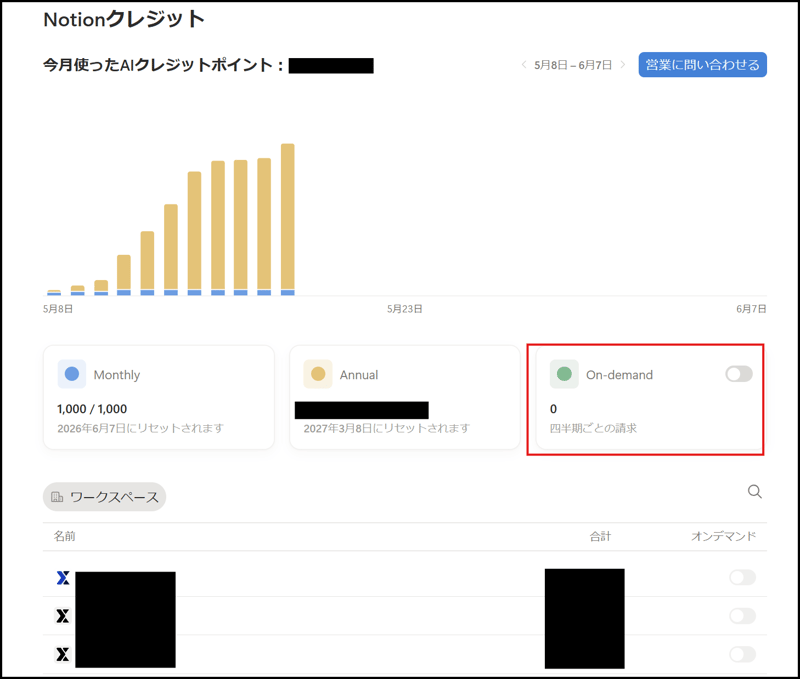Select the ワークスペース filter tab
The image size is (800, 679).
105,497
